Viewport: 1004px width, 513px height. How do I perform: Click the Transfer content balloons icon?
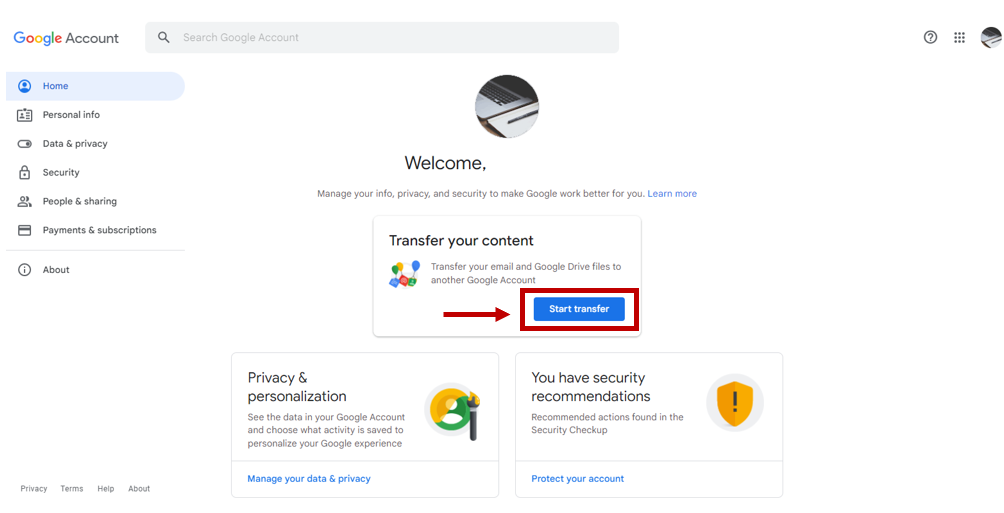404,274
